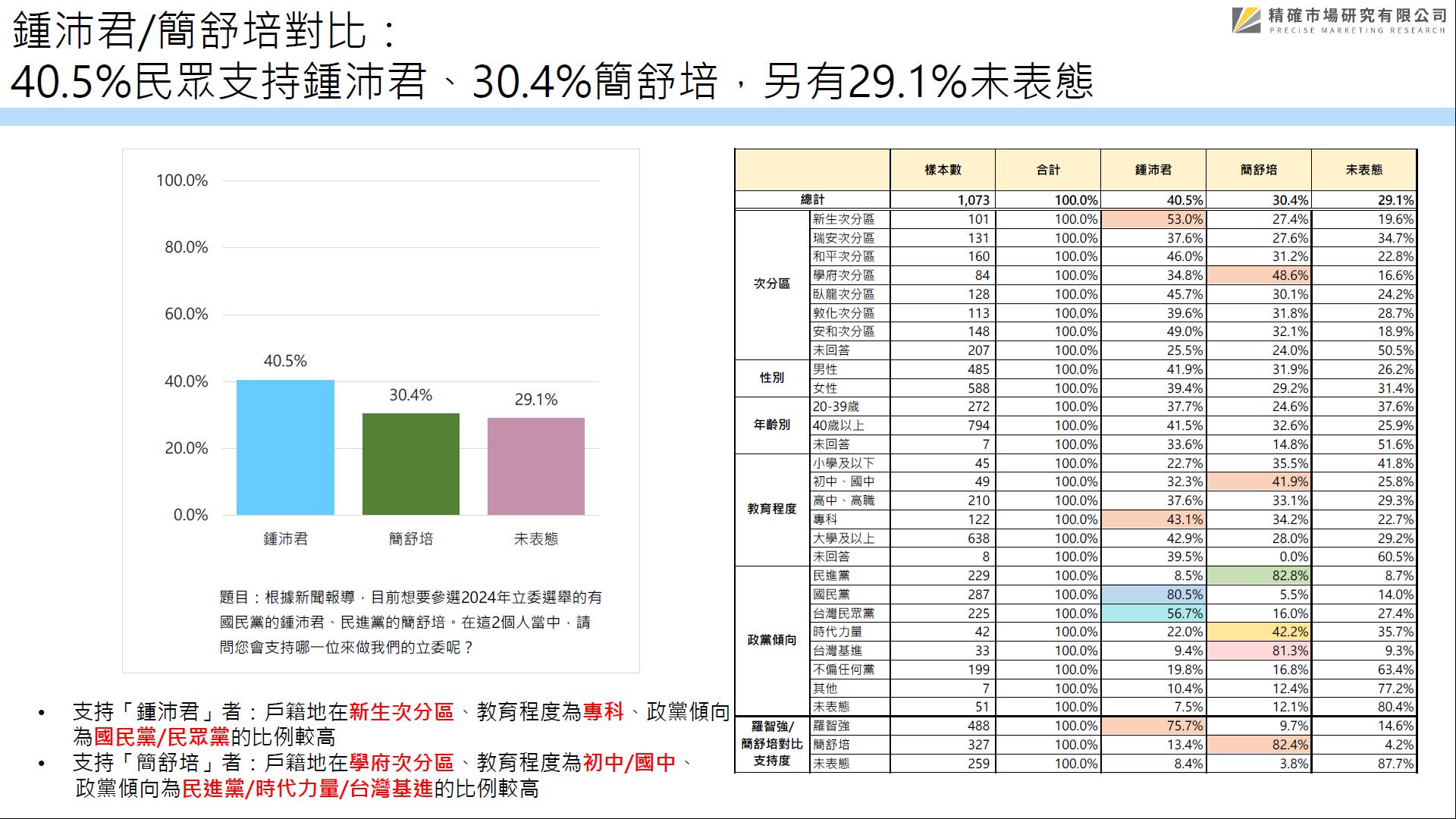Click the slide title 鍾沛君/簡舒培對比

point(203,32)
